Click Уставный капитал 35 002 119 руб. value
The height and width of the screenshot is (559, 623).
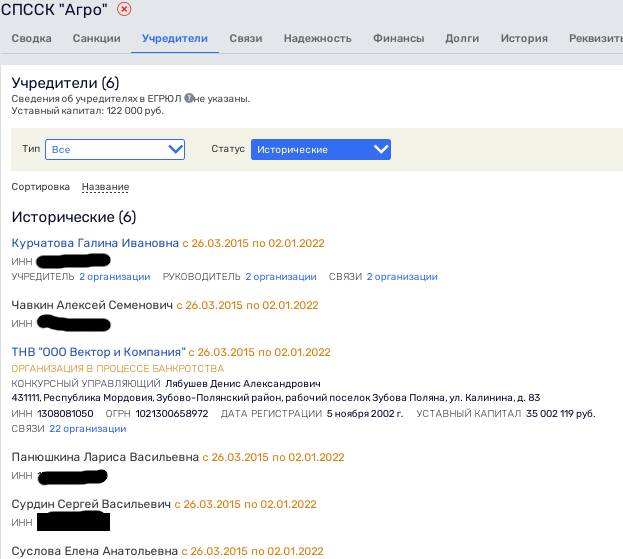coord(561,414)
